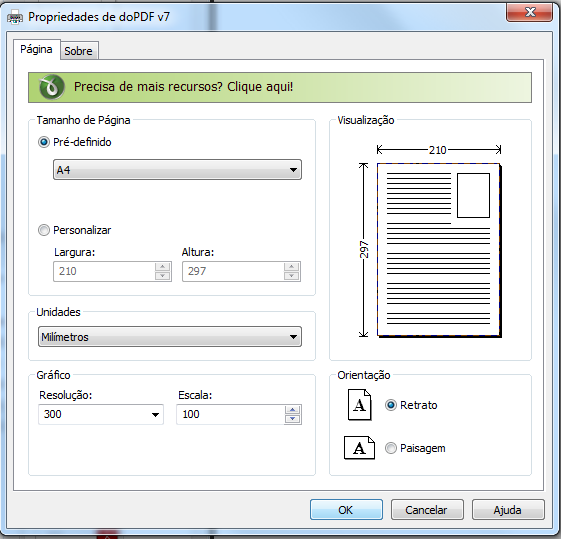Open the A4 page size dropdown
Screen dimensions: 561x539
click(177, 170)
